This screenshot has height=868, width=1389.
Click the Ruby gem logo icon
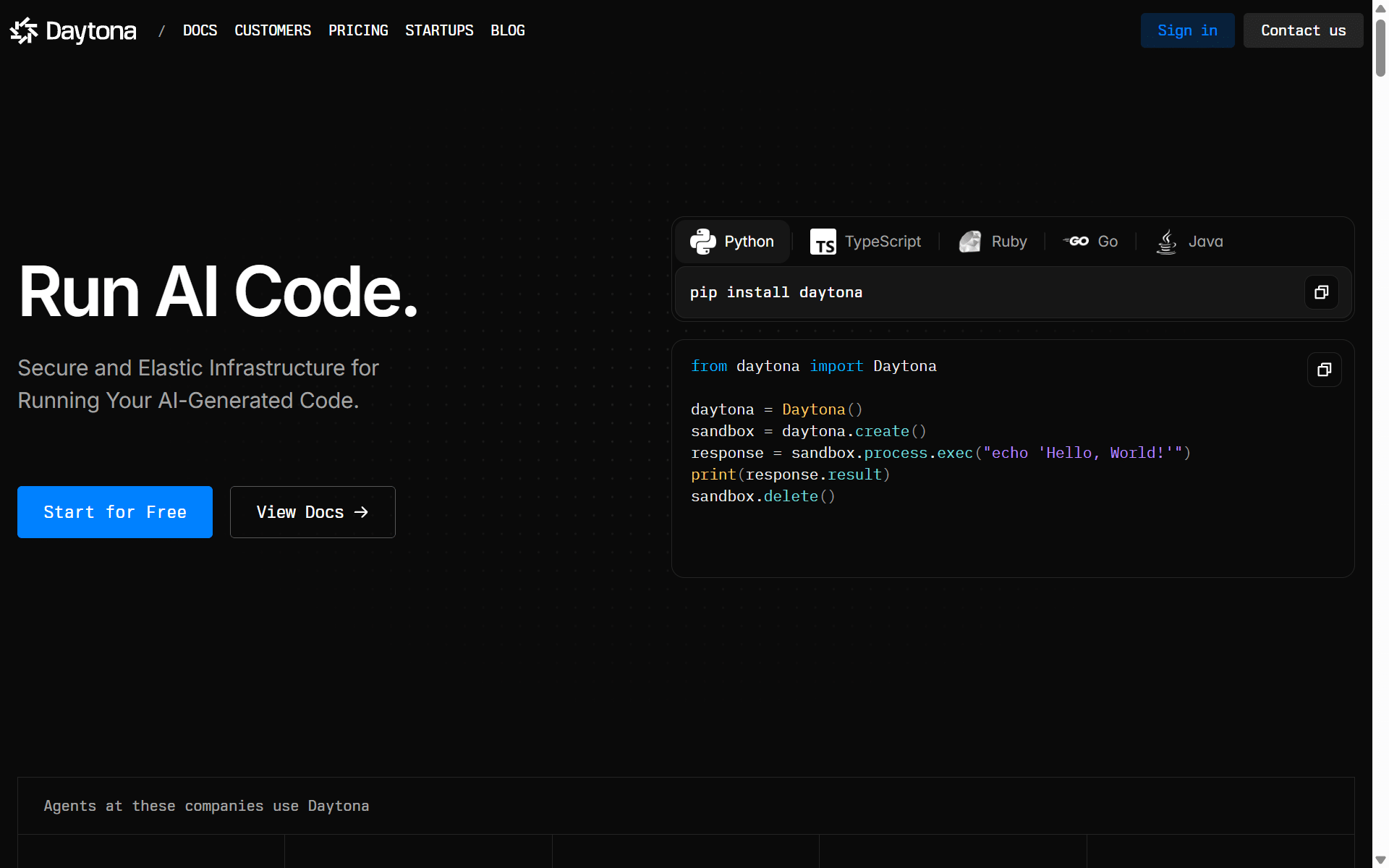point(970,242)
